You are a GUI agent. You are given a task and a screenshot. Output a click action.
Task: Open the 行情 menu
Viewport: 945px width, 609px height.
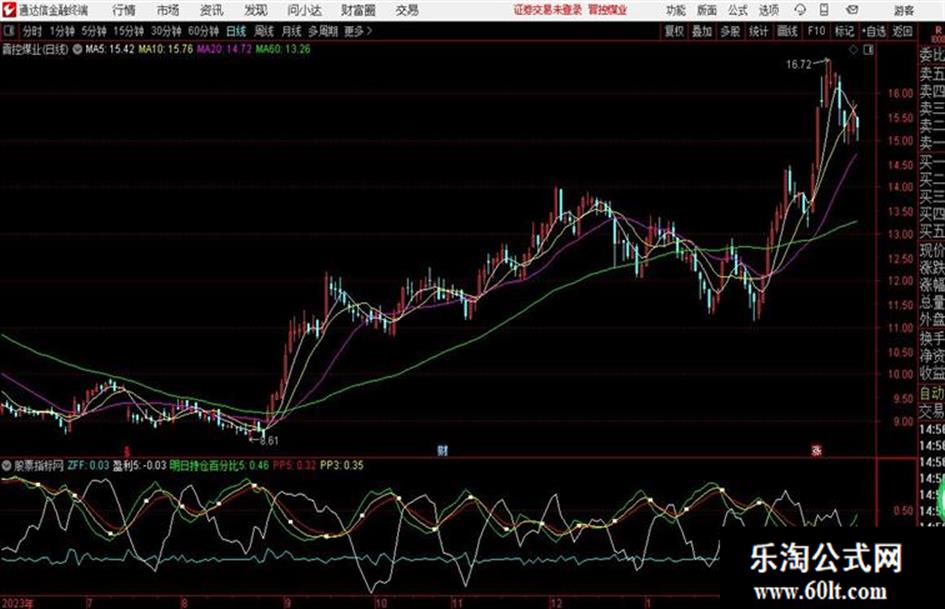(124, 10)
